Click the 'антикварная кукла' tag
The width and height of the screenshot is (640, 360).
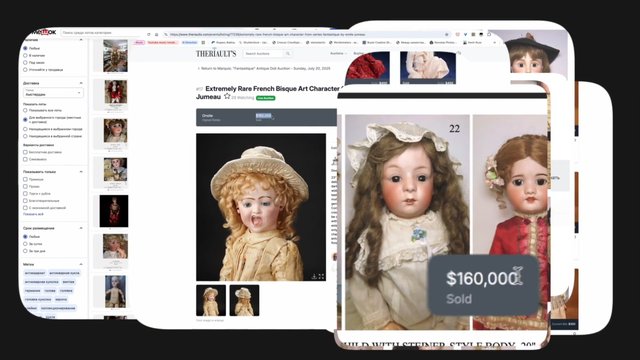click(64, 273)
